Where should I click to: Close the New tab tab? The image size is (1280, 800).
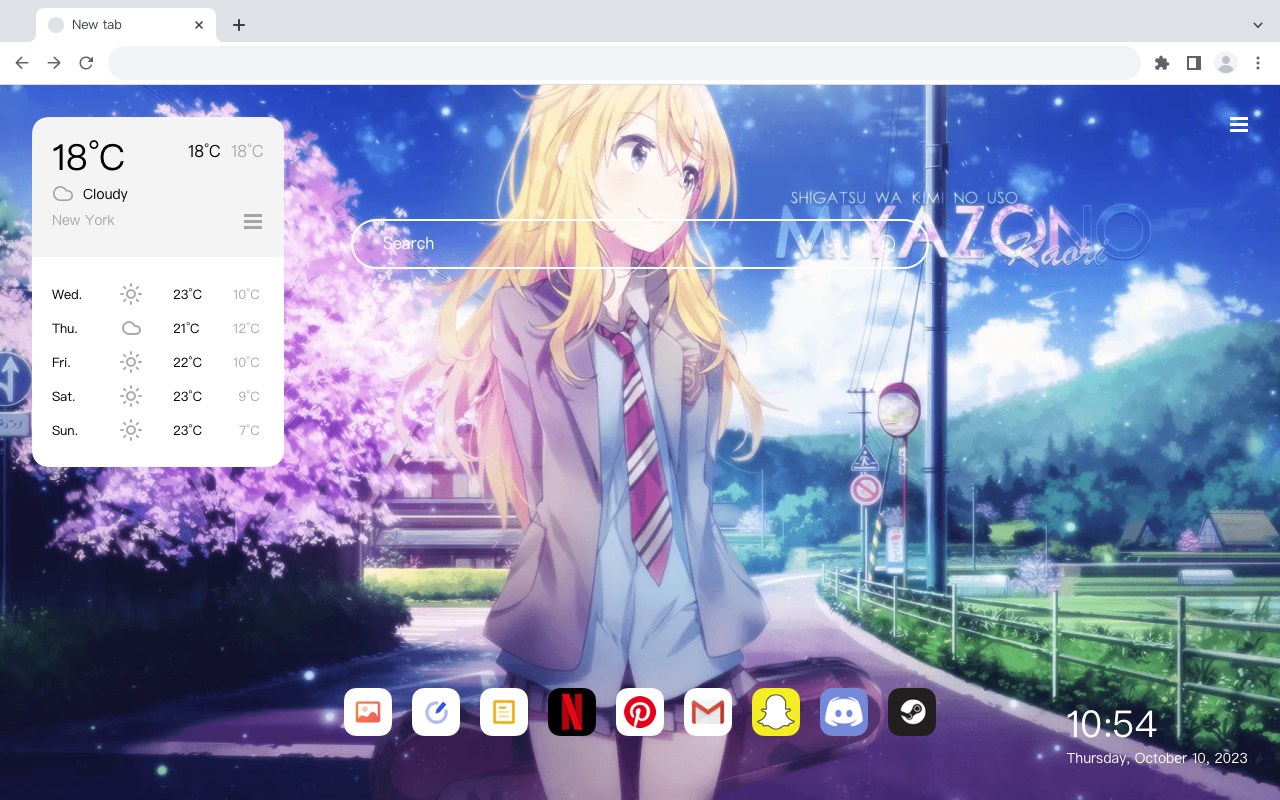pos(199,25)
